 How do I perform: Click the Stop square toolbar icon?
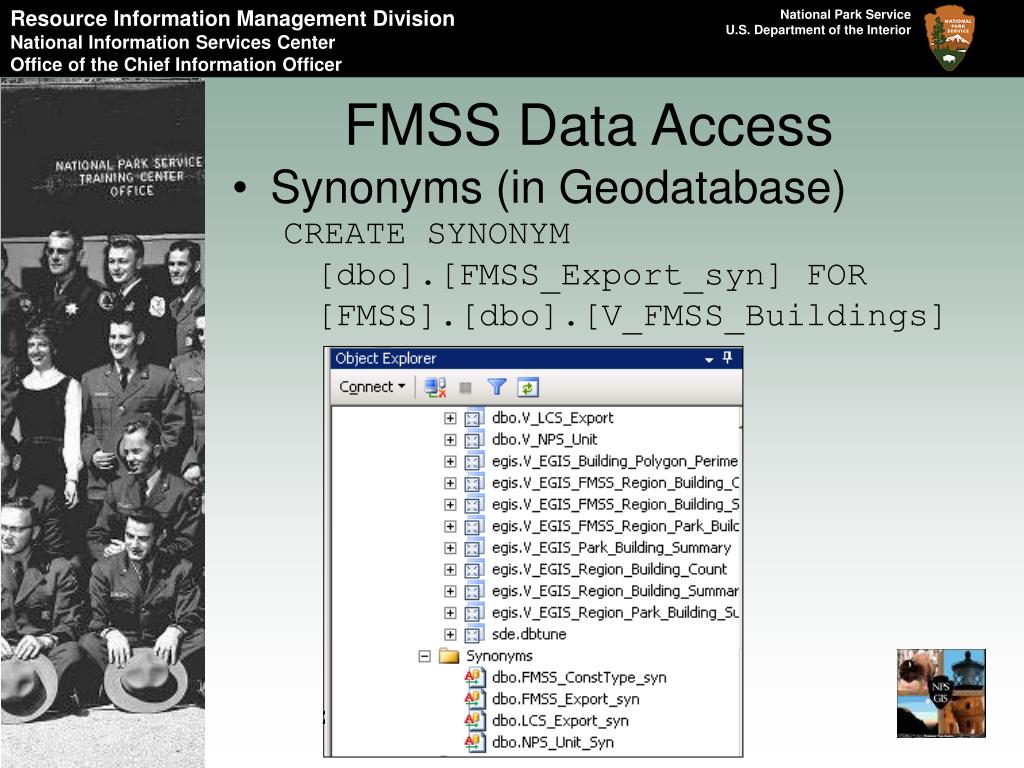pyautogui.click(x=465, y=388)
